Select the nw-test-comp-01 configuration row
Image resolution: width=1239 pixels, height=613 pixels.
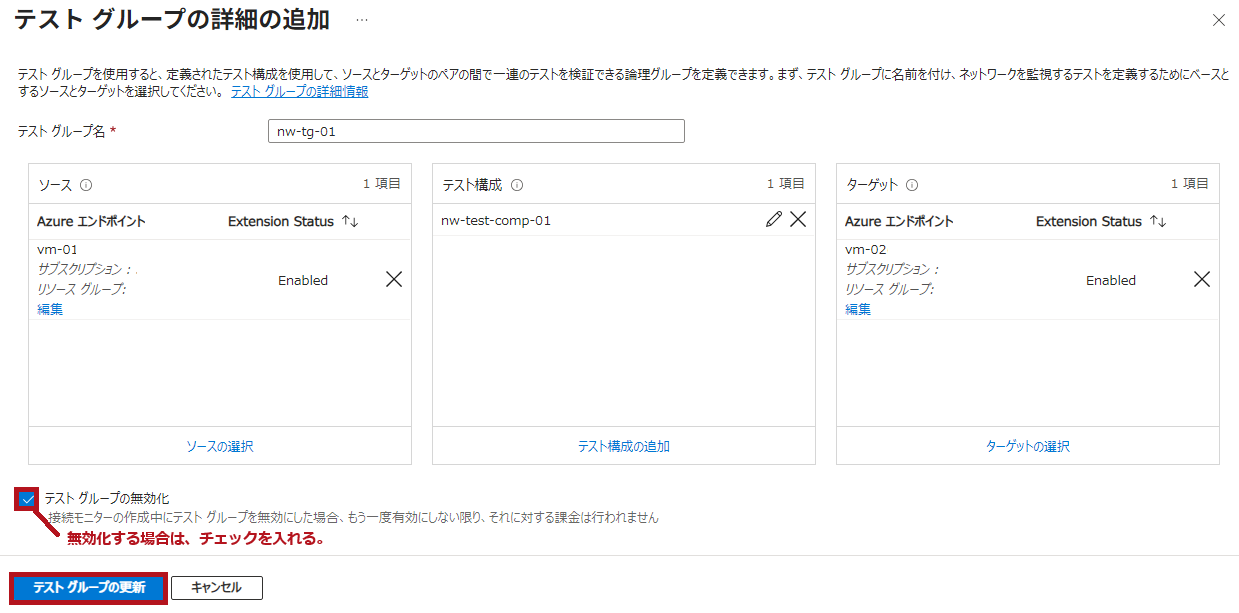[x=624, y=220]
